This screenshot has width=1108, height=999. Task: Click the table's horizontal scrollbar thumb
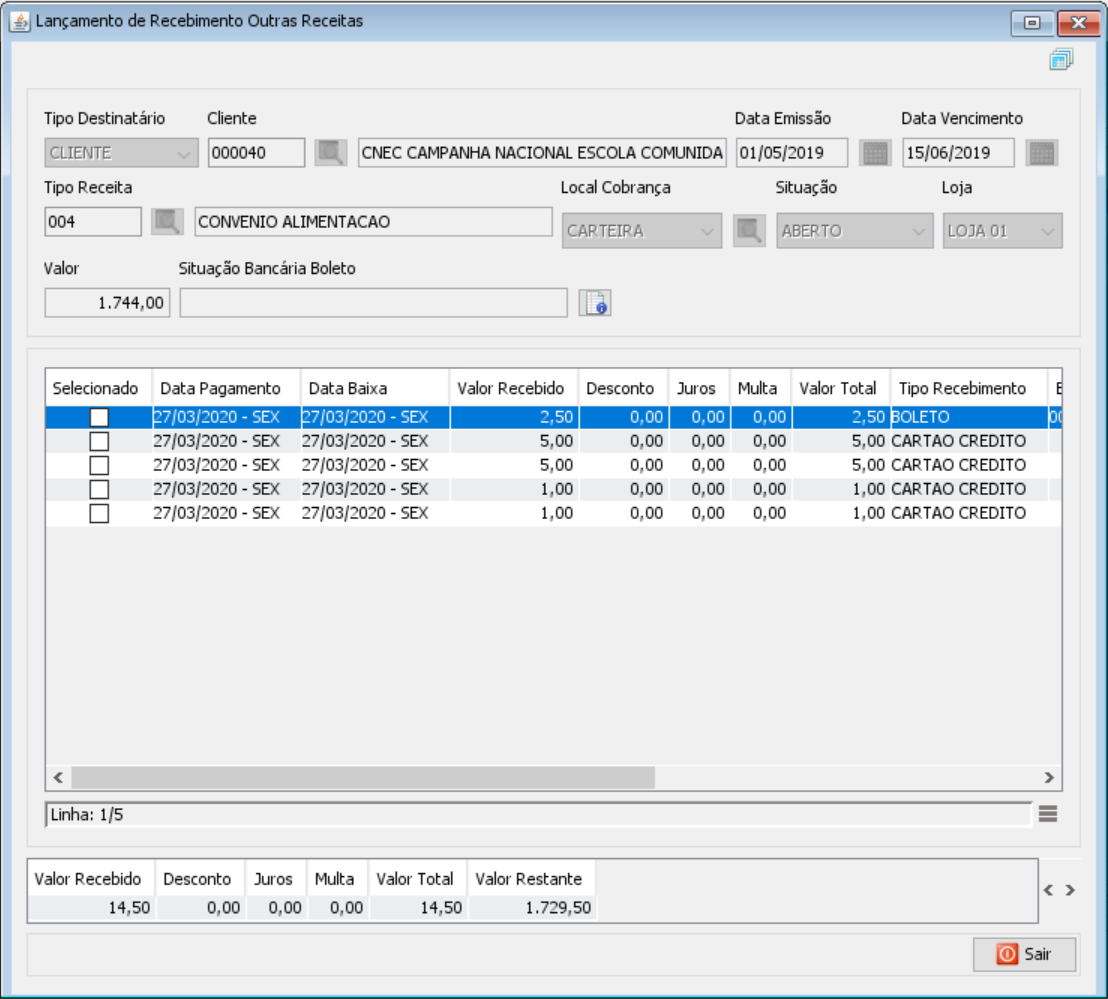[x=362, y=777]
